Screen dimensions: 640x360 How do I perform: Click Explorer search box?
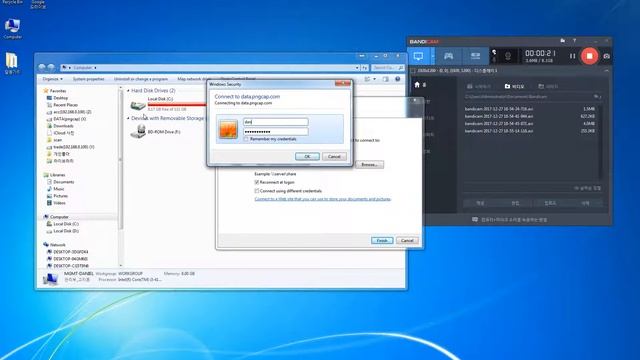click(388, 67)
